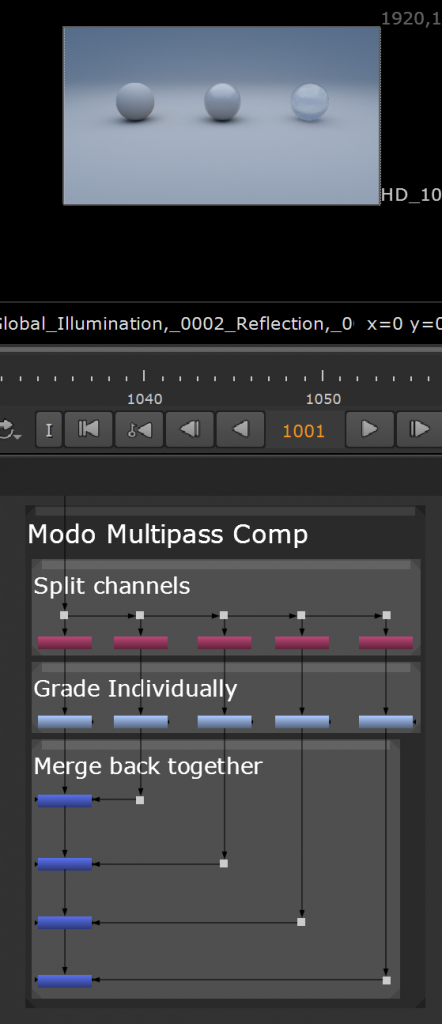The image size is (442, 1024).
Task: Select the first light-blue Grade node
Action: tap(65, 722)
